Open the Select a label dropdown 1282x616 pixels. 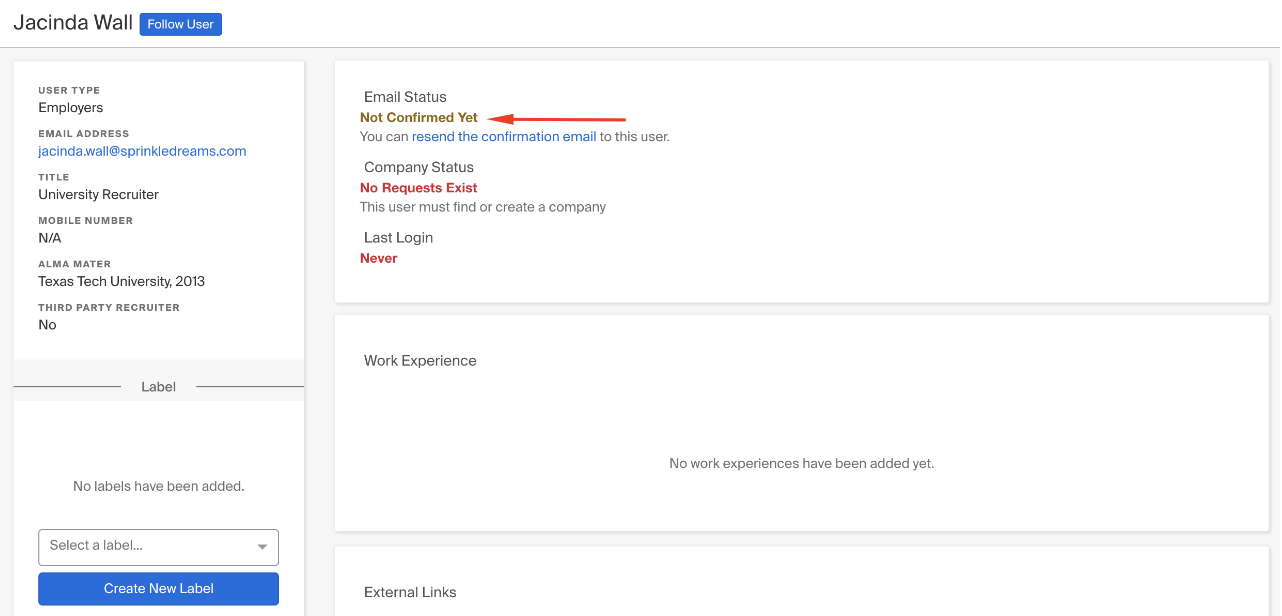[x=158, y=546]
